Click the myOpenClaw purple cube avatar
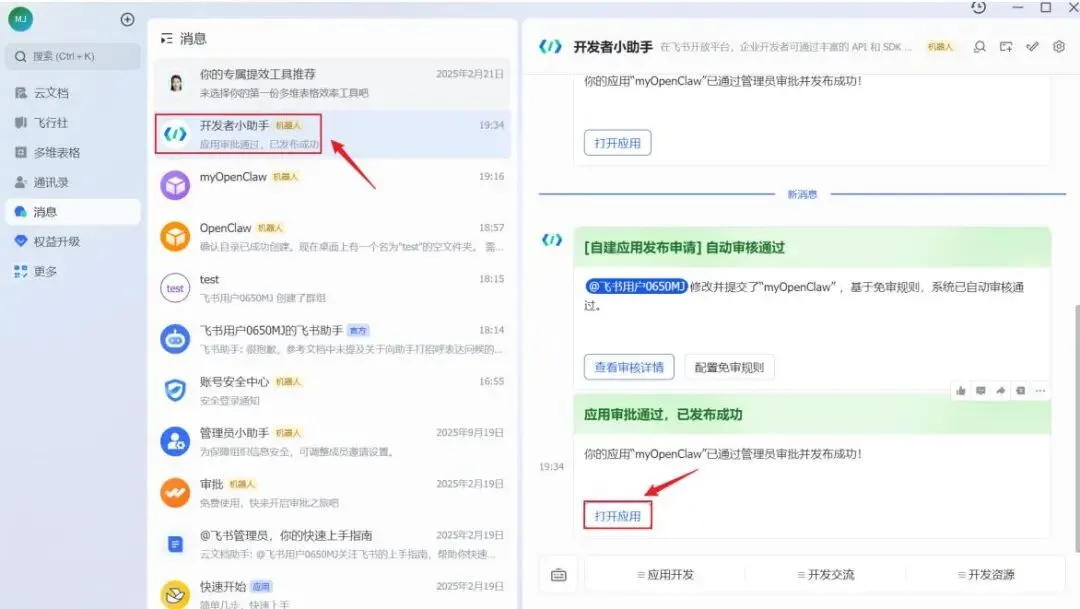Viewport: 1080px width, 609px height. [x=175, y=185]
